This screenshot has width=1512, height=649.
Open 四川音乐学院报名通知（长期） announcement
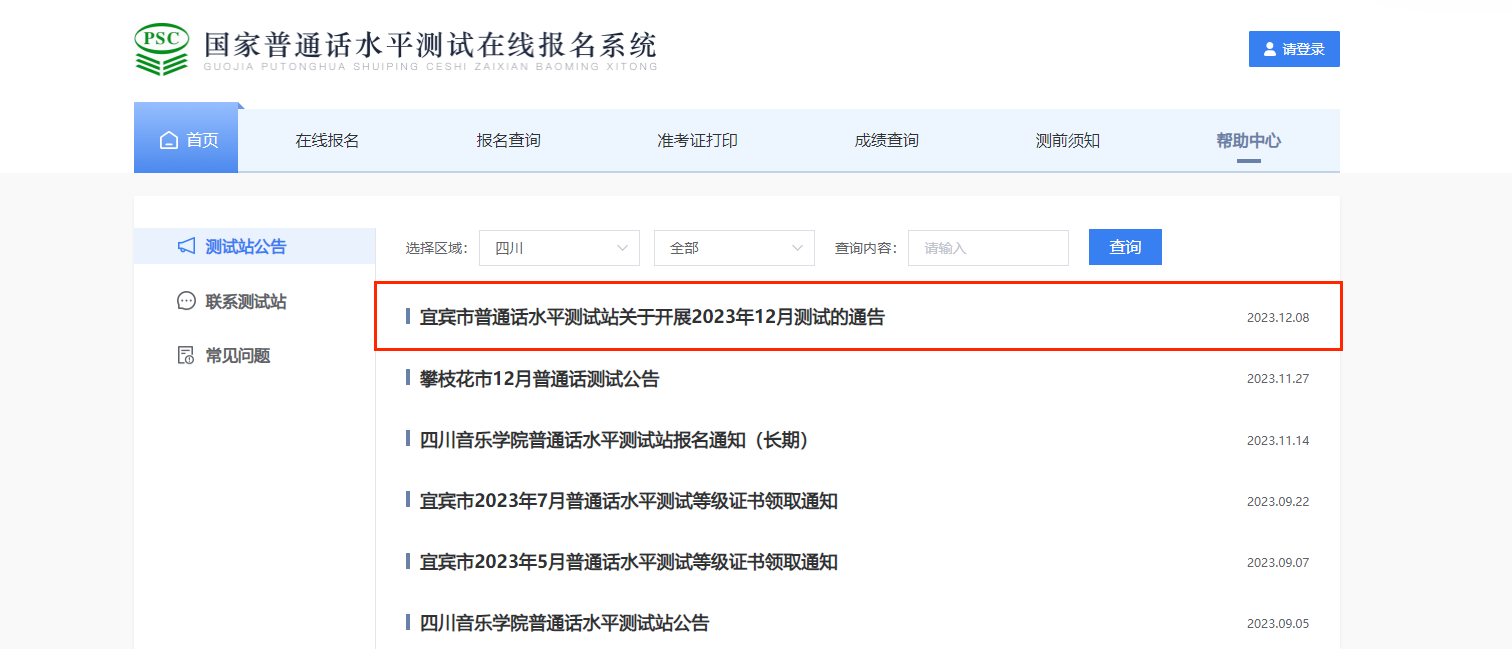point(614,440)
